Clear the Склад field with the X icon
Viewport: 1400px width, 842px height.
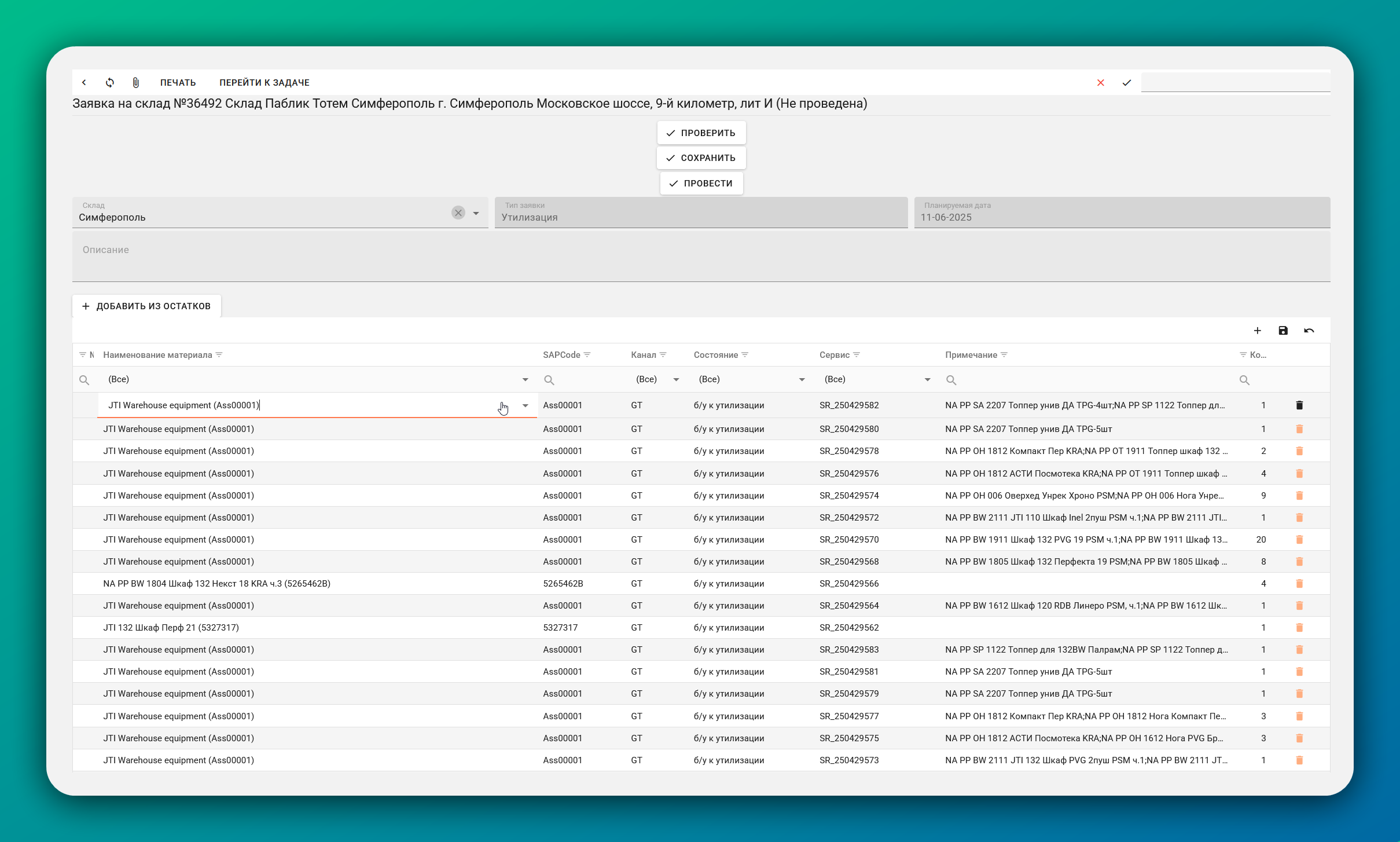(x=458, y=213)
